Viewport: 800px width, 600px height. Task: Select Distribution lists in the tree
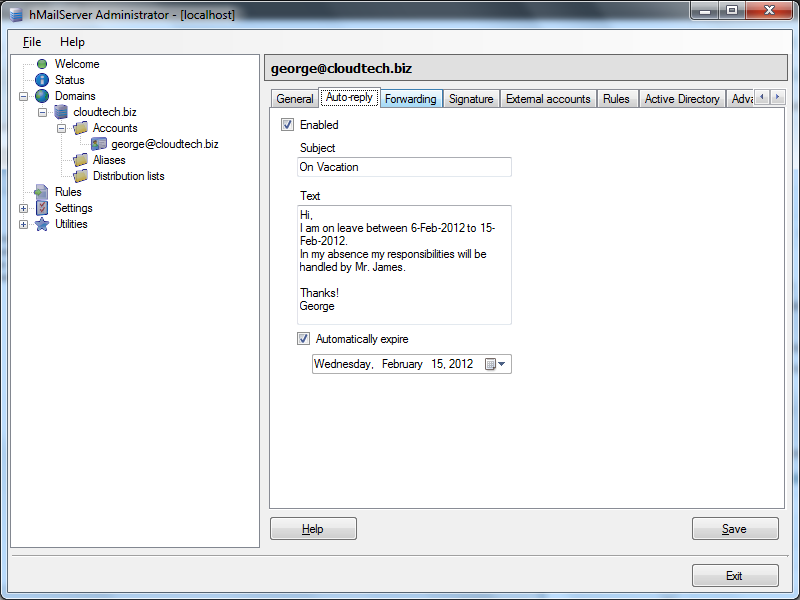point(129,176)
